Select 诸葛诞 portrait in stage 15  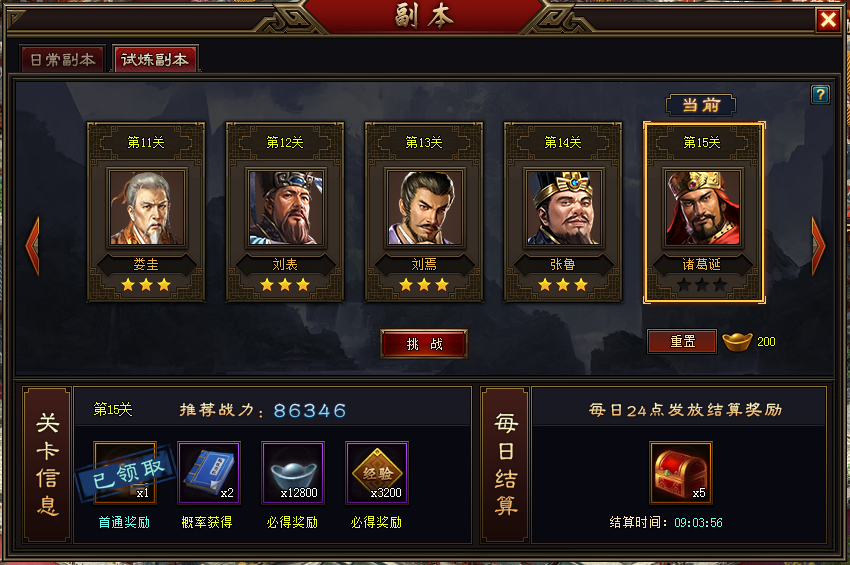pos(703,208)
